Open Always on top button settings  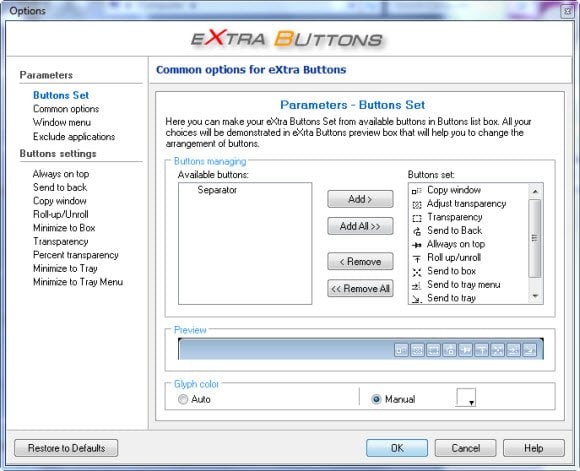pos(61,174)
